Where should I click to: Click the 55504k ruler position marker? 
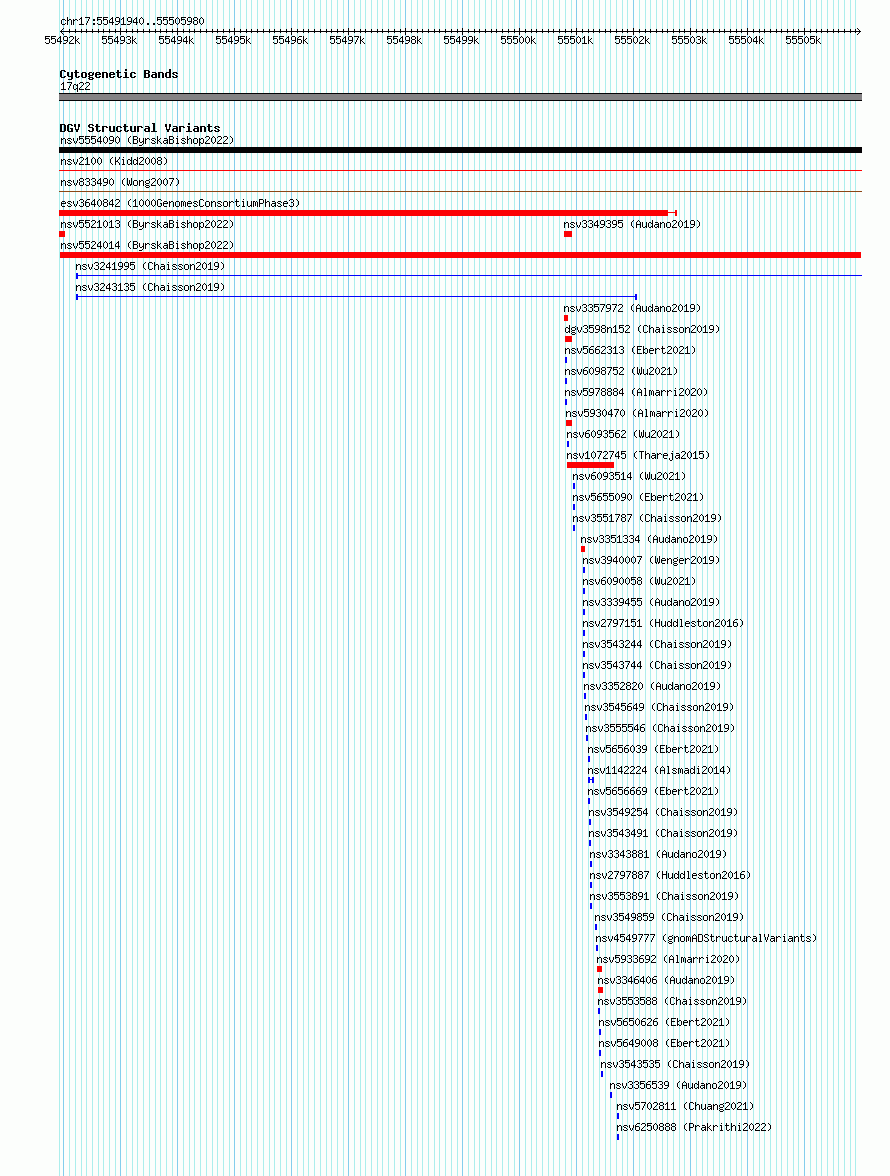tap(746, 40)
